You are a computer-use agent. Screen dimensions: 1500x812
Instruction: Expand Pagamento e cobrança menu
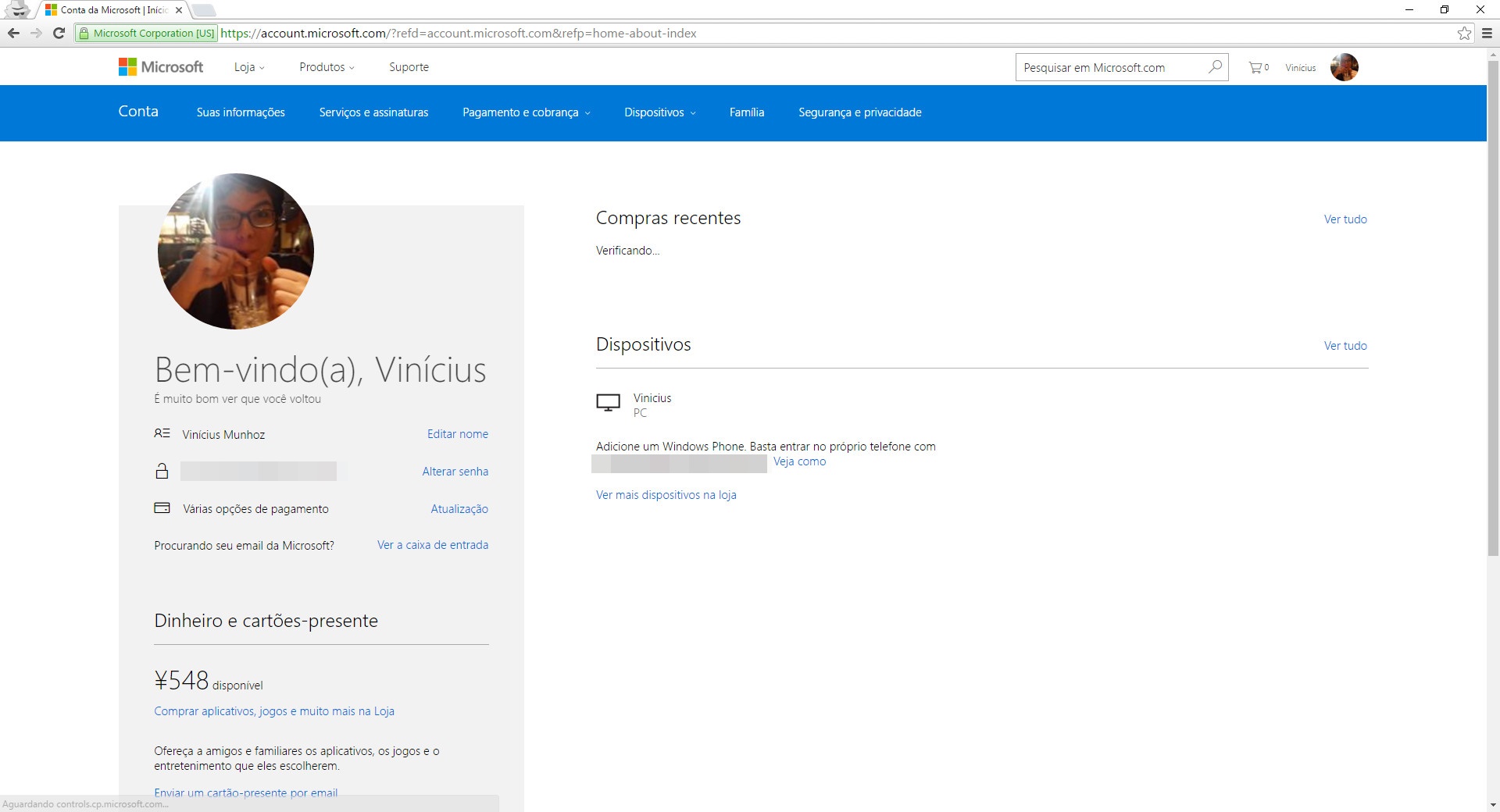click(x=527, y=112)
